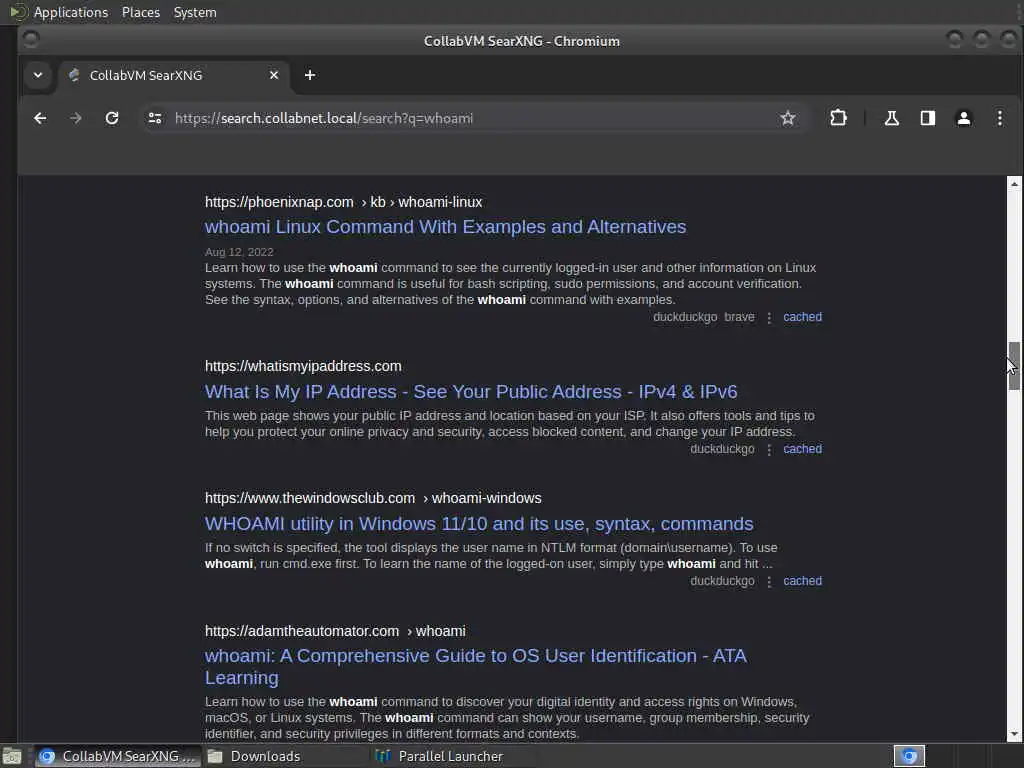Click the window menu button in title bar
Viewport: 1024px width, 768px height.
point(30,40)
